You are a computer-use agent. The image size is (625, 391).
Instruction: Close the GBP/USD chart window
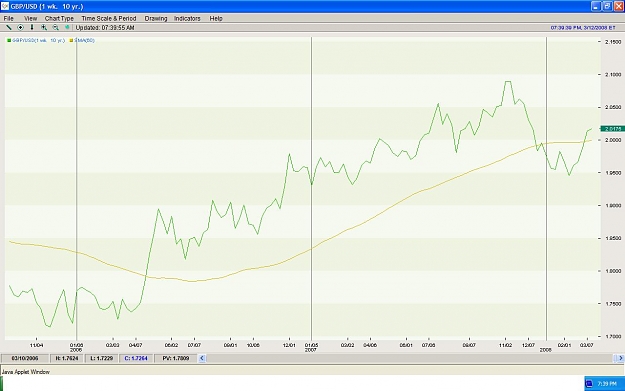coord(619,6)
